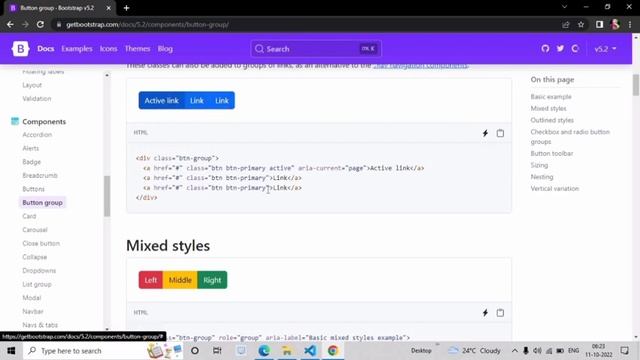Click the Active link button
The height and width of the screenshot is (360, 640).
point(162,100)
